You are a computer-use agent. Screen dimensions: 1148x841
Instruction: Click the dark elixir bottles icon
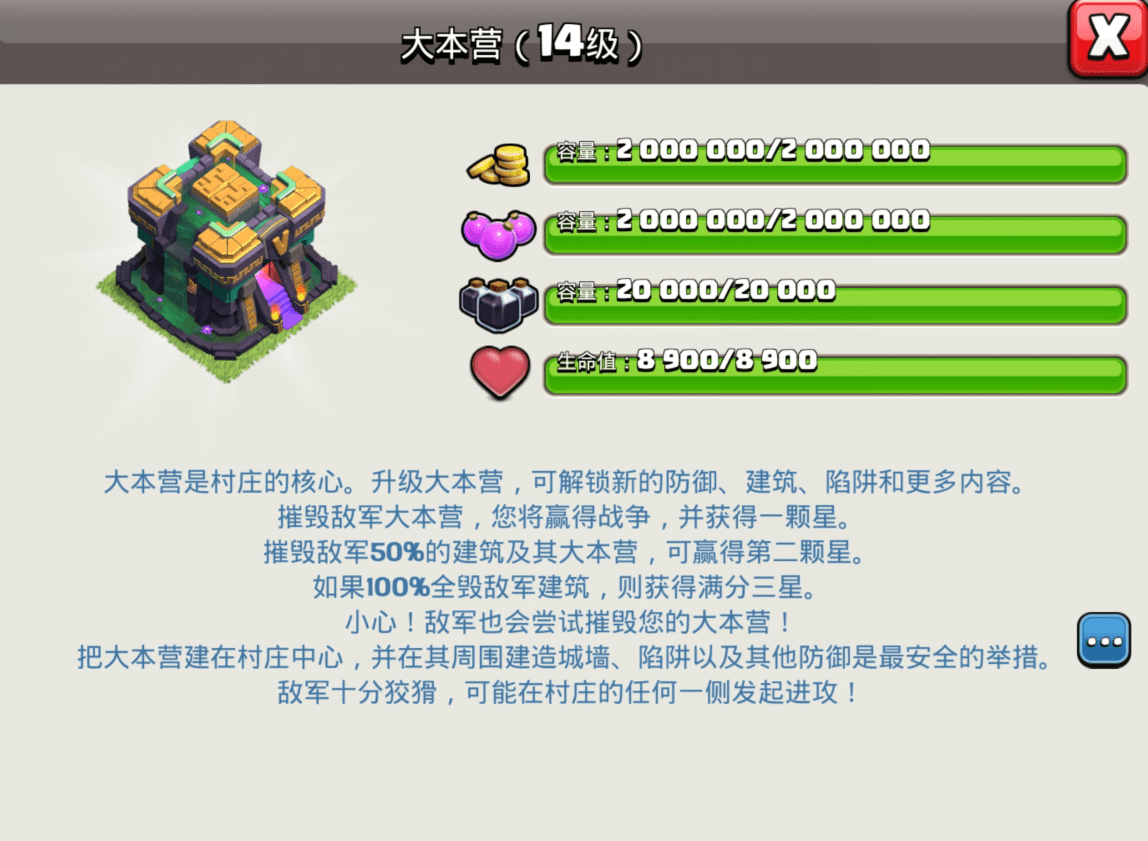tap(499, 304)
